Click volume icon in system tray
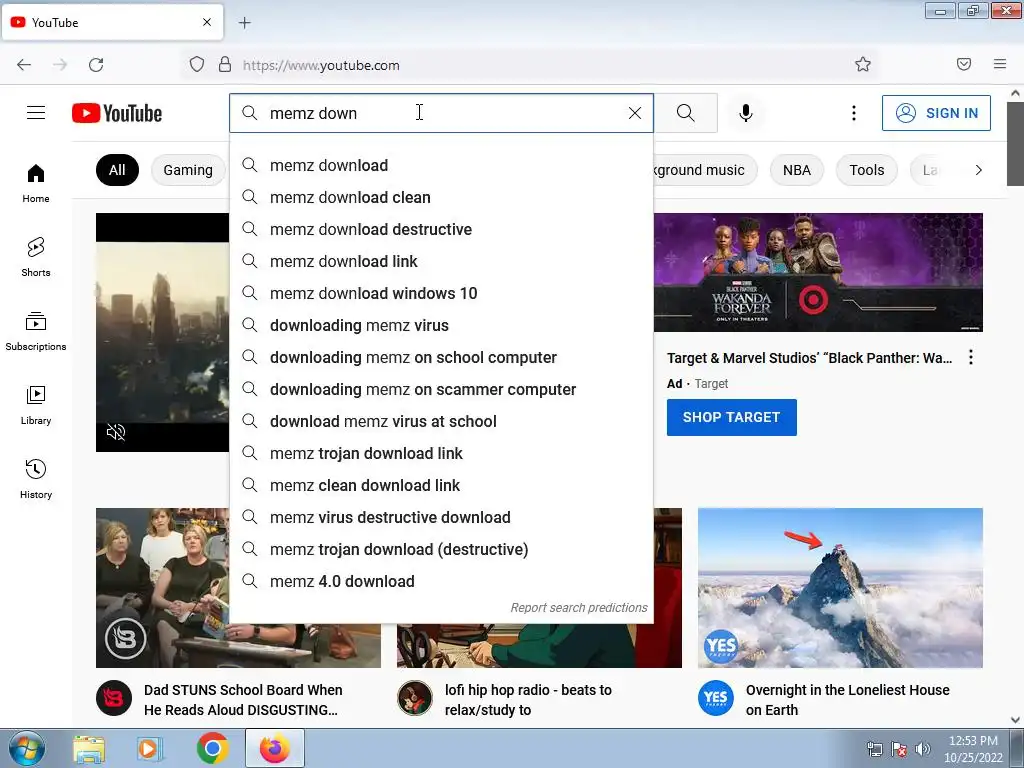The height and width of the screenshot is (768, 1024). click(922, 749)
